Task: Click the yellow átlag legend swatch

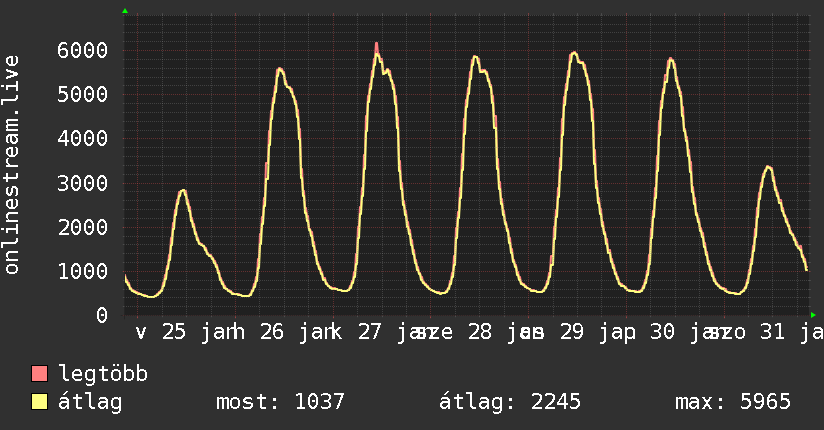Action: click(x=39, y=401)
